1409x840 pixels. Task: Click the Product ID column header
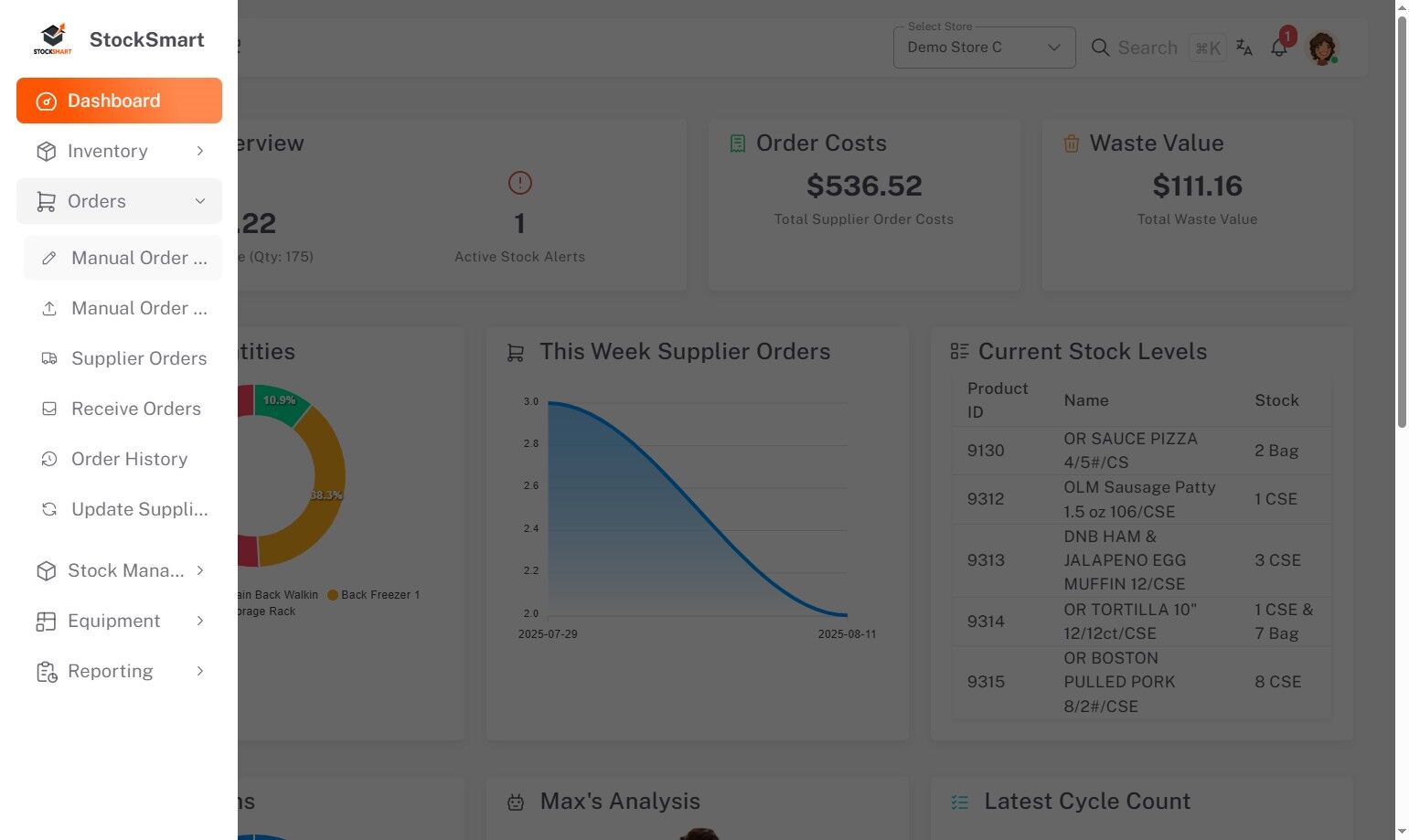click(x=998, y=400)
